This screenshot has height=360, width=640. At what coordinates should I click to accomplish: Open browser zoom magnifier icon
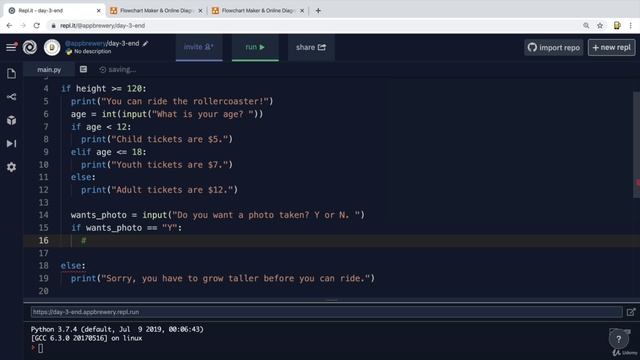(586, 25)
